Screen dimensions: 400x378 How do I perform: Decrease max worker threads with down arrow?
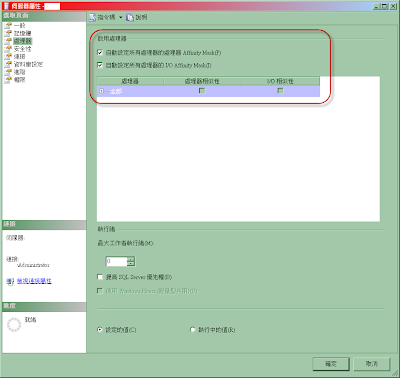click(x=131, y=264)
